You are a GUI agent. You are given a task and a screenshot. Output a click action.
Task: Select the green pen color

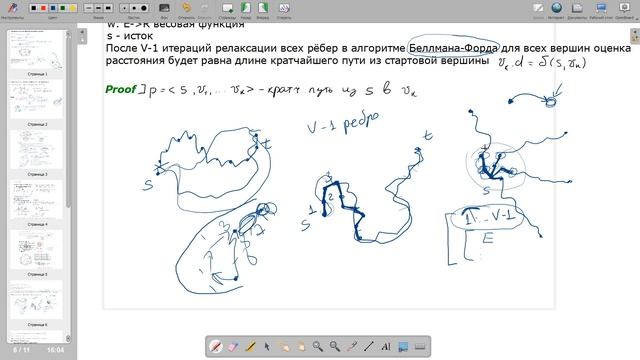[62, 8]
